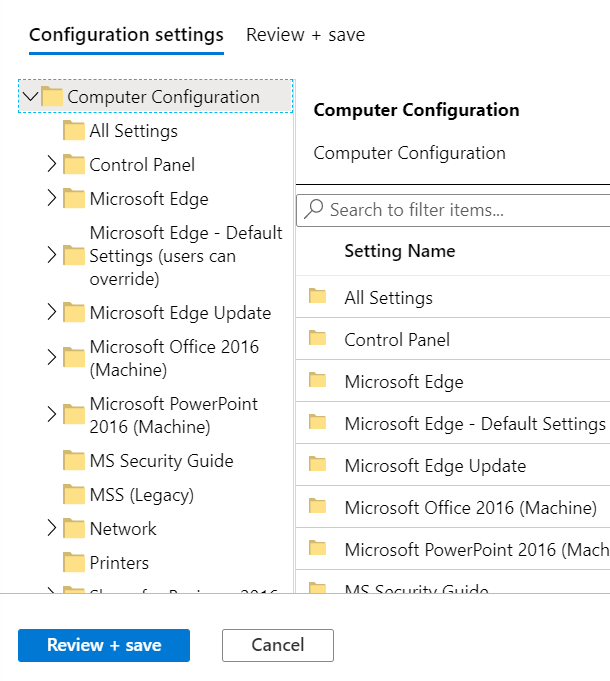Click the folder icon beside Microsoft Edge Update in list
The image size is (610, 681).
coord(318,465)
